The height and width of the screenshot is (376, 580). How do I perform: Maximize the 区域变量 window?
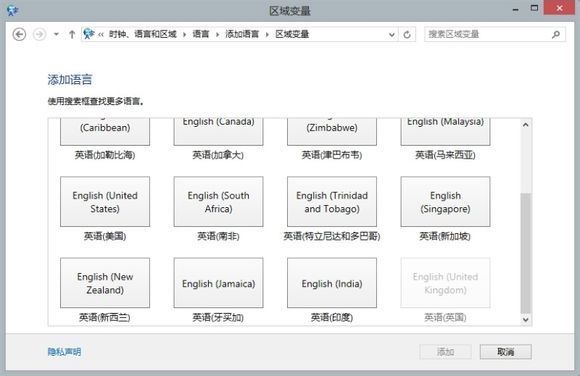click(534, 8)
